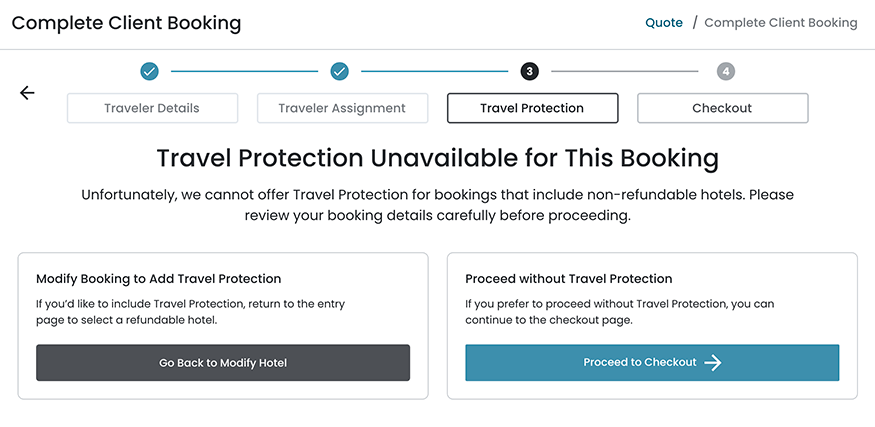Click the Proceed to Checkout button label
Image resolution: width=875 pixels, height=427 pixels.
pos(640,363)
